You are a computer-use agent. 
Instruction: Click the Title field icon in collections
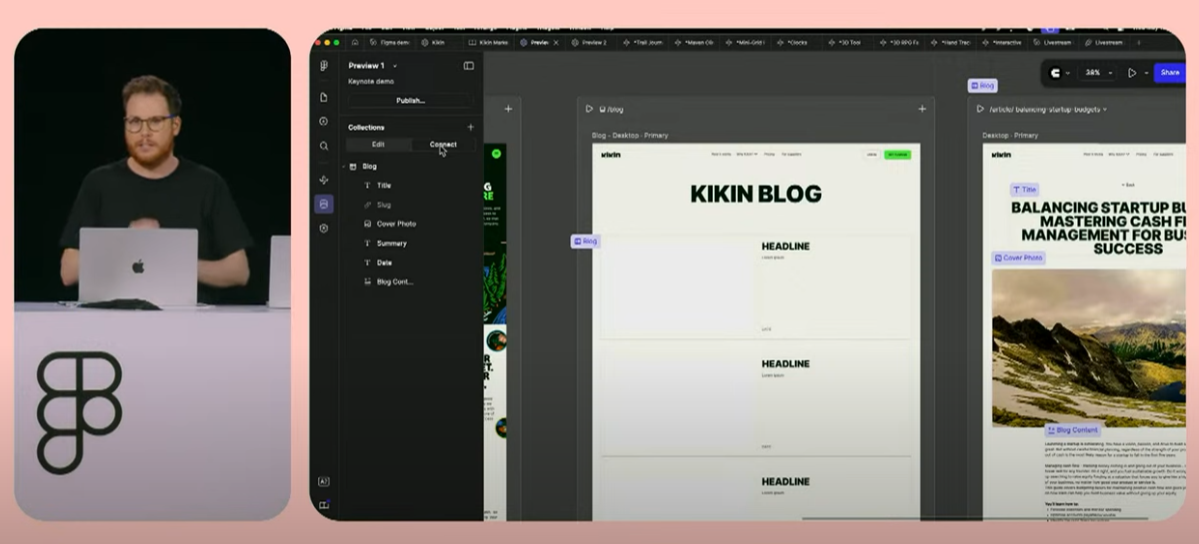(x=367, y=185)
